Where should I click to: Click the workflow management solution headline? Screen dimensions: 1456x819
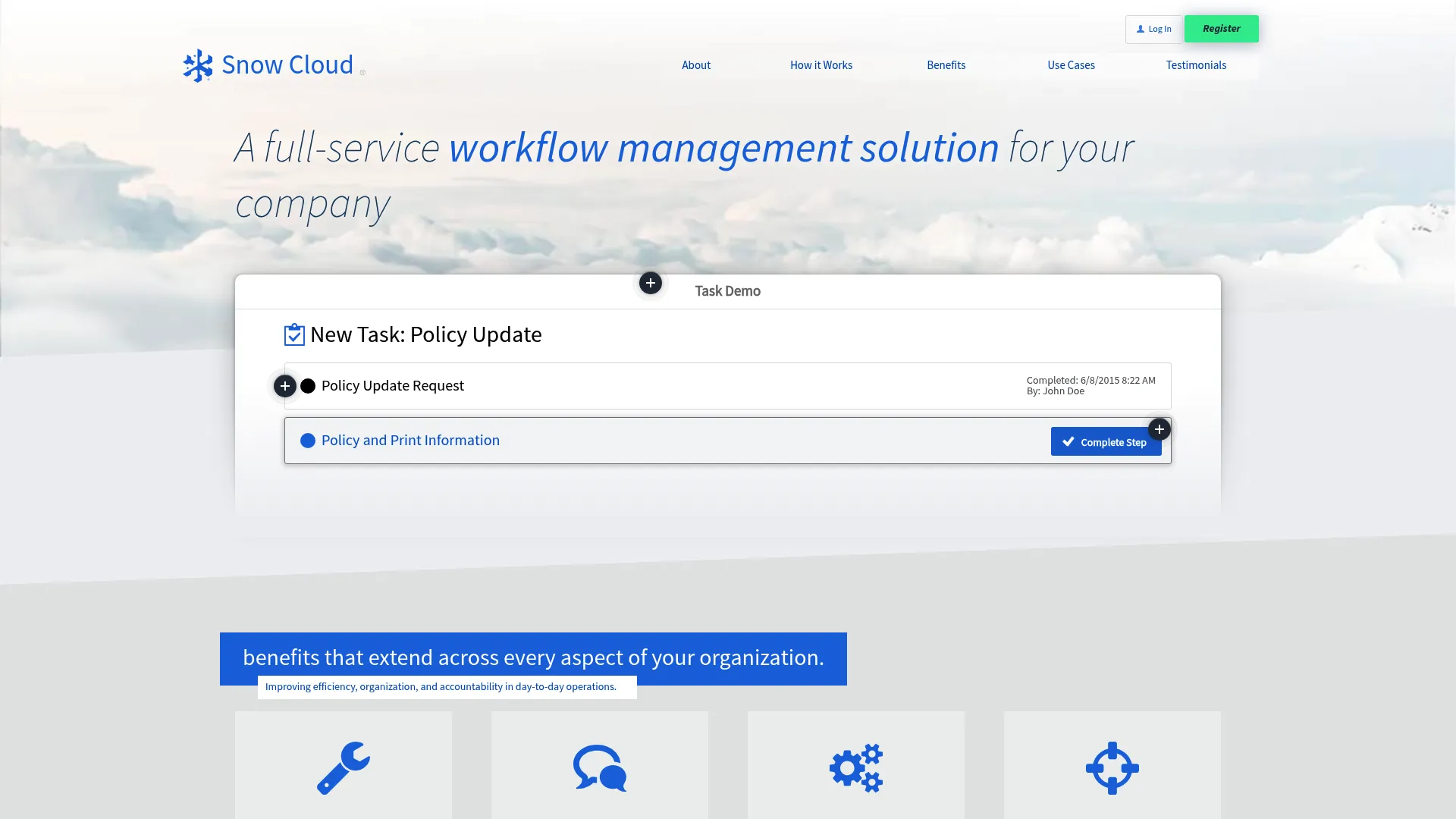click(723, 147)
